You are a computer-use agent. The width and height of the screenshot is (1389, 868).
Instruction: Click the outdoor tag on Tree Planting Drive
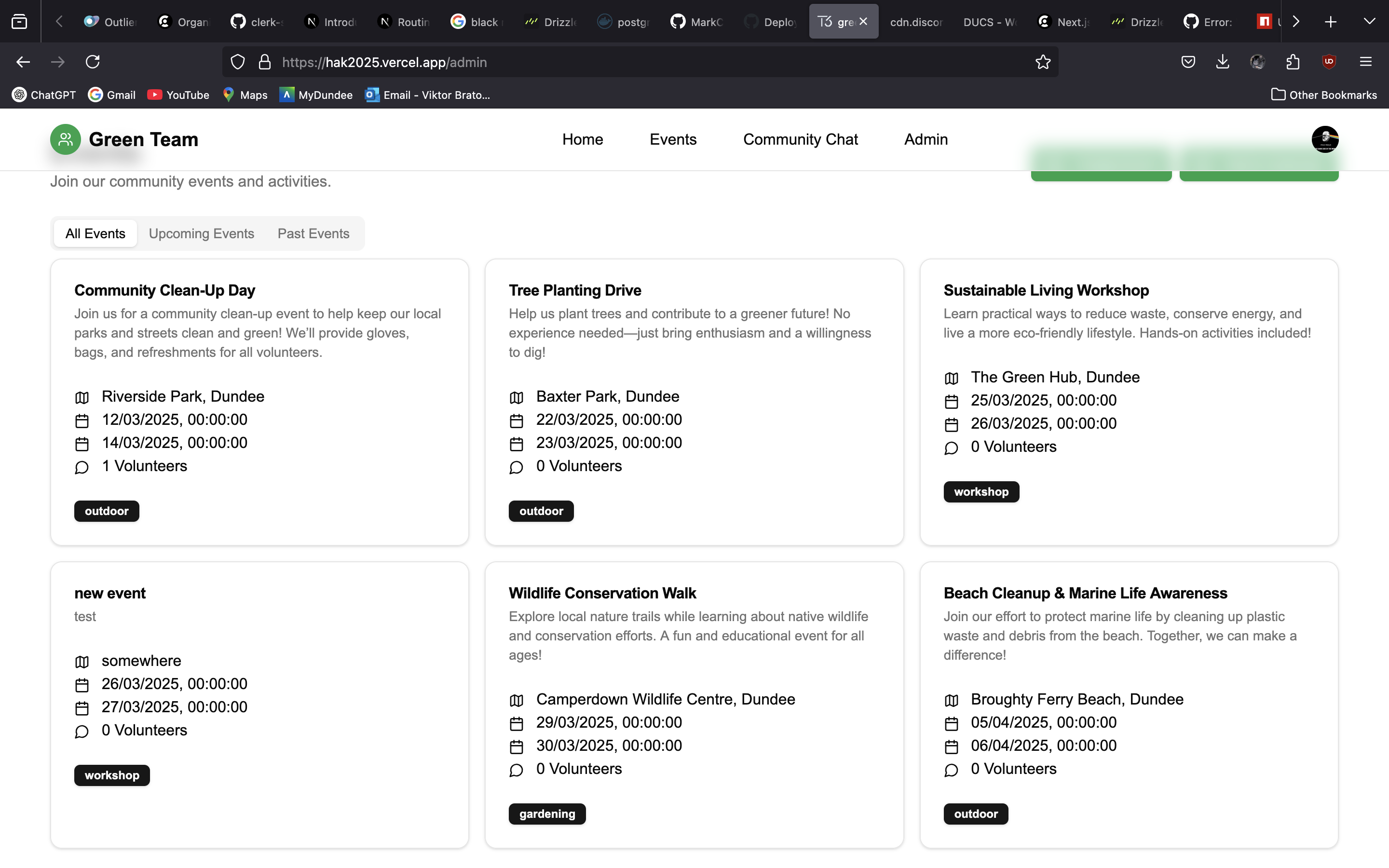541,511
